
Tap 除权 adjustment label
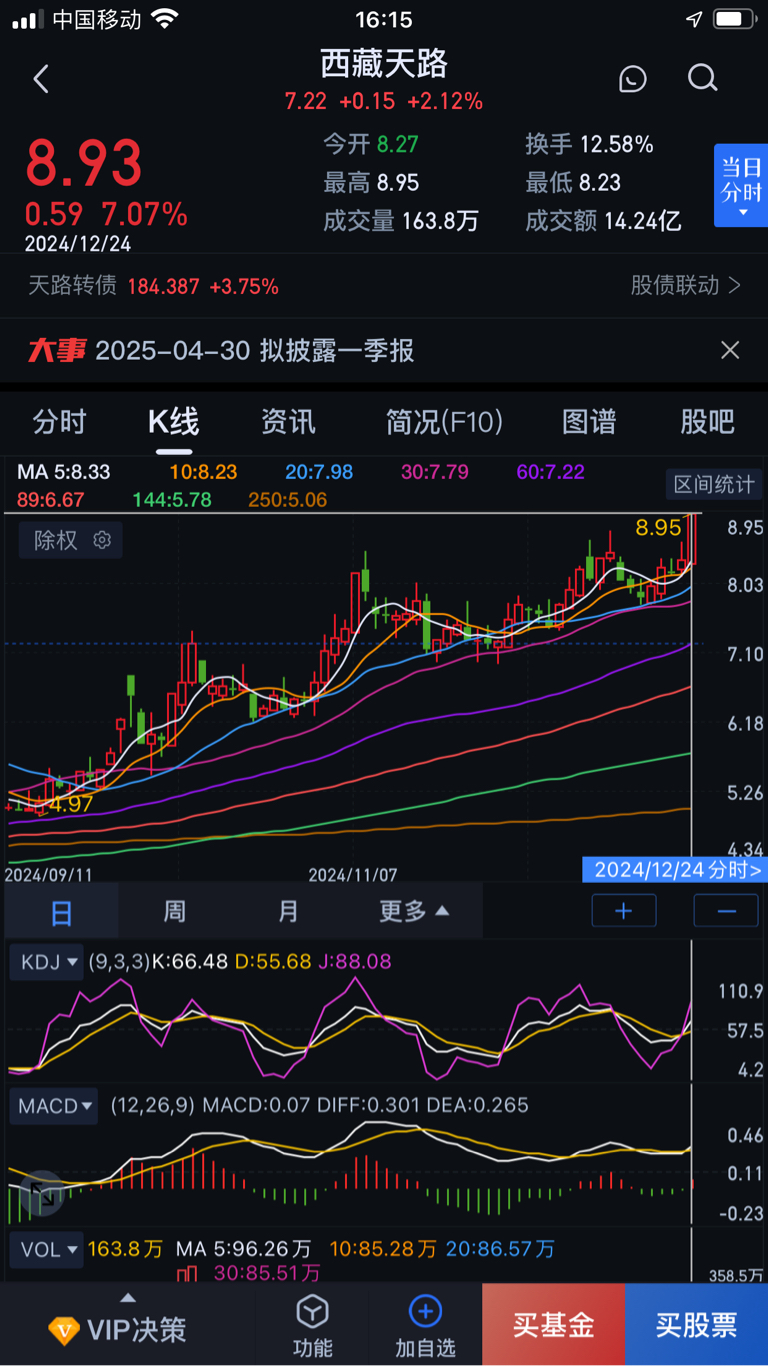[x=55, y=541]
